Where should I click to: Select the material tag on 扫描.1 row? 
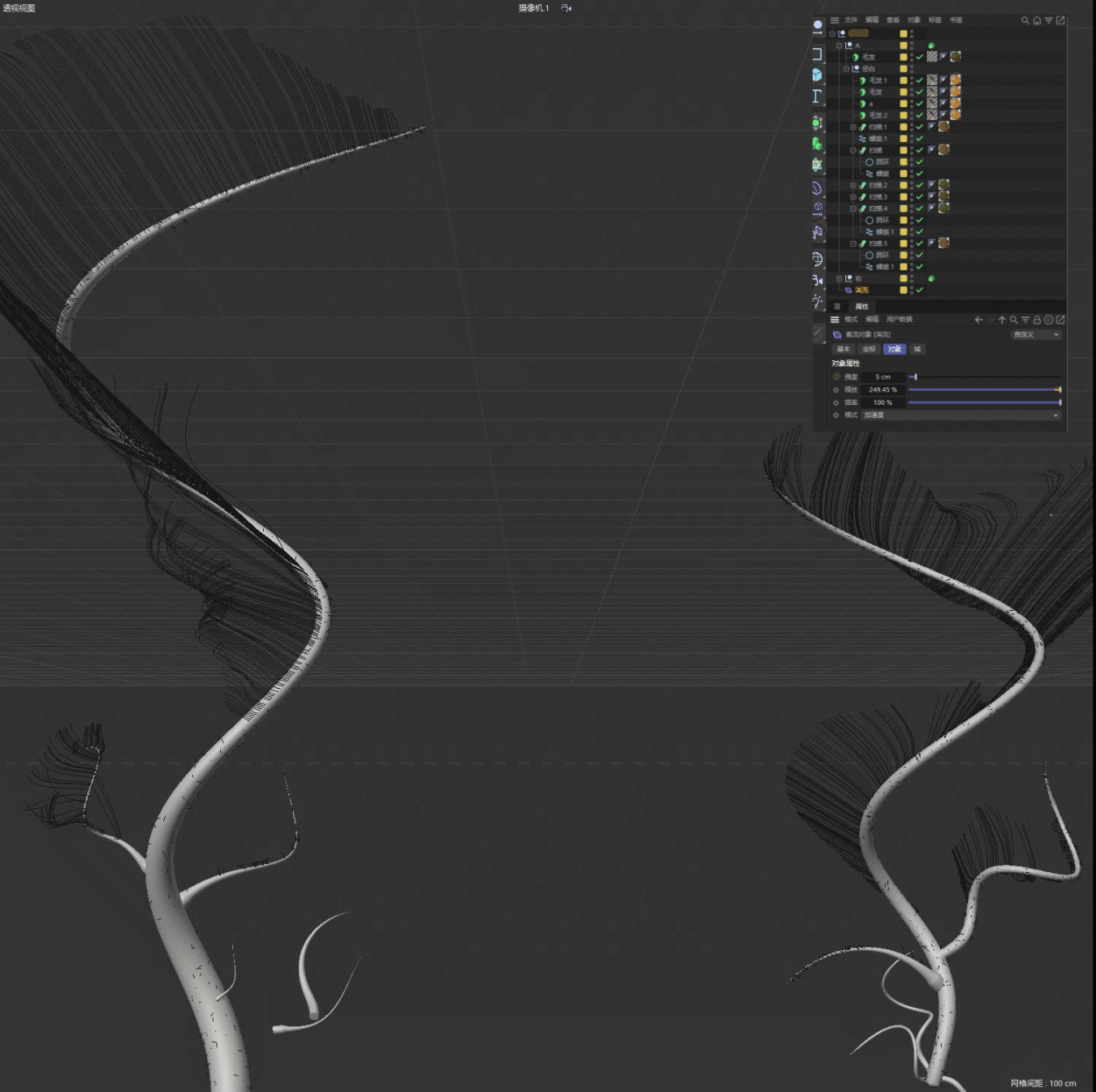tap(943, 127)
